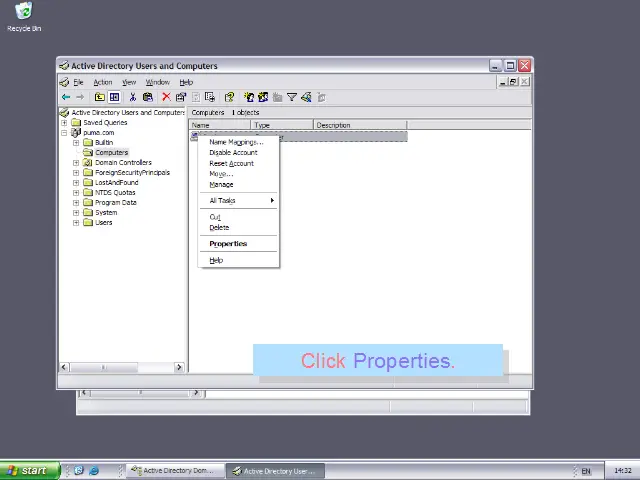Screen dimensions: 640x480
Task: Click the blue quick launch icon beside Start
Action: (79, 471)
